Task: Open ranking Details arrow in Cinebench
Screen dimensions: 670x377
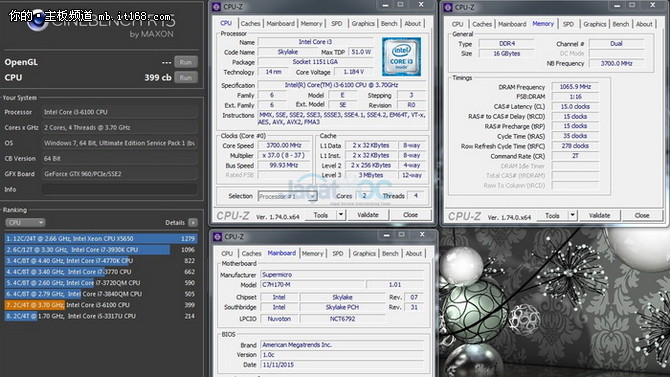Action: tap(193, 223)
